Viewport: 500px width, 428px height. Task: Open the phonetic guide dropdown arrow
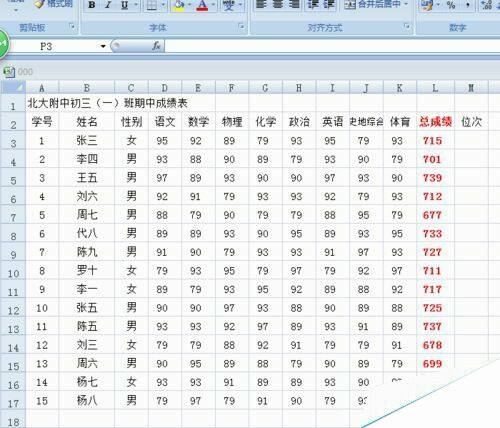point(240,5)
